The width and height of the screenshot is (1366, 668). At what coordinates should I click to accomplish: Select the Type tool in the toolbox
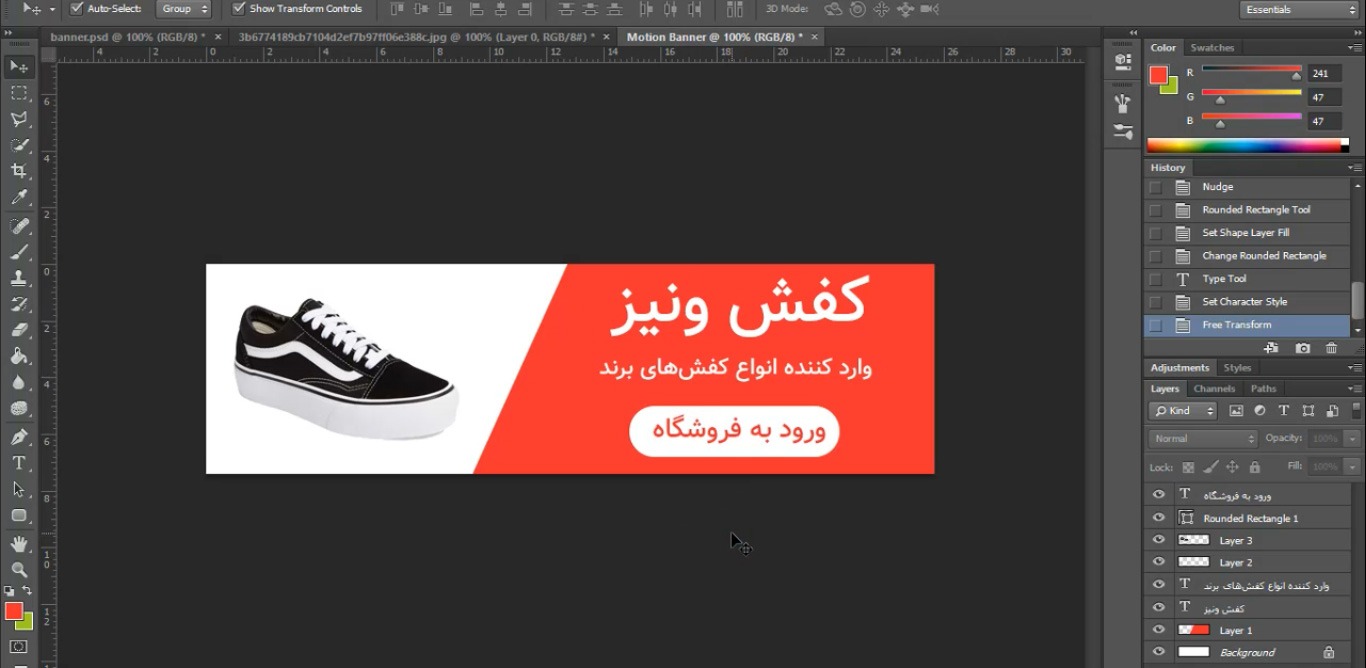point(18,463)
